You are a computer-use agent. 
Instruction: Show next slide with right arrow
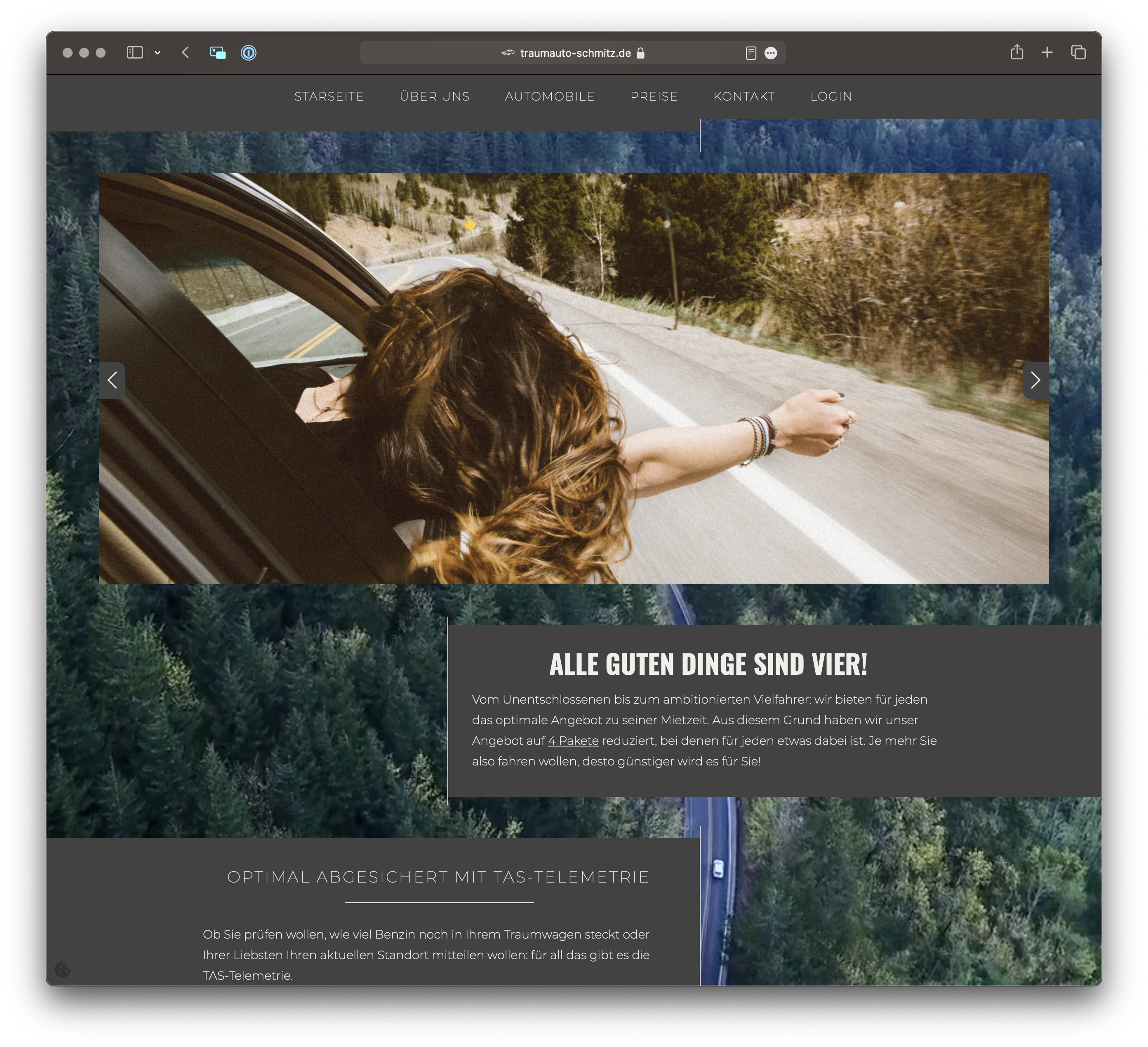1035,380
